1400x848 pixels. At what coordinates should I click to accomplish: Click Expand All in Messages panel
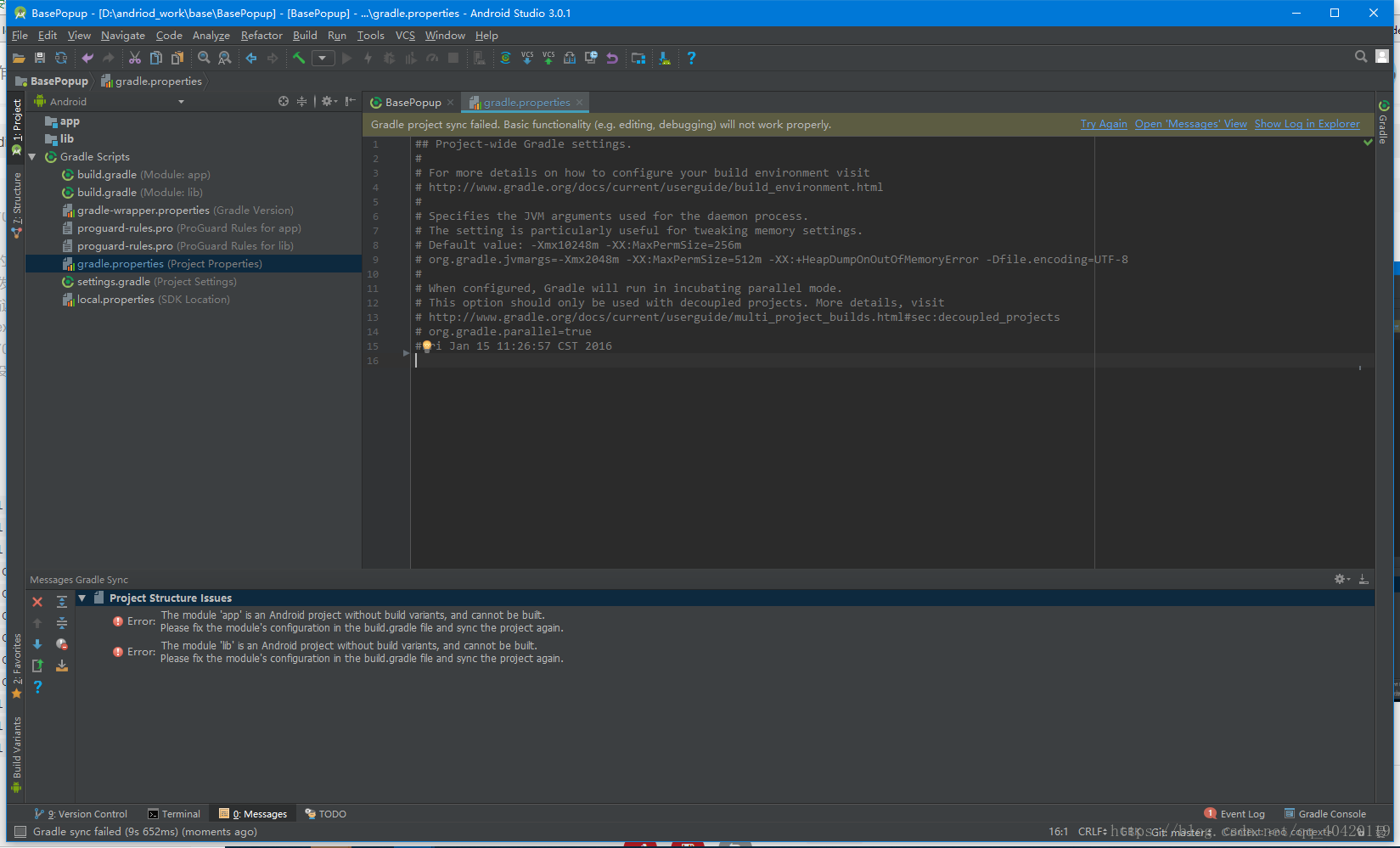[x=62, y=602]
